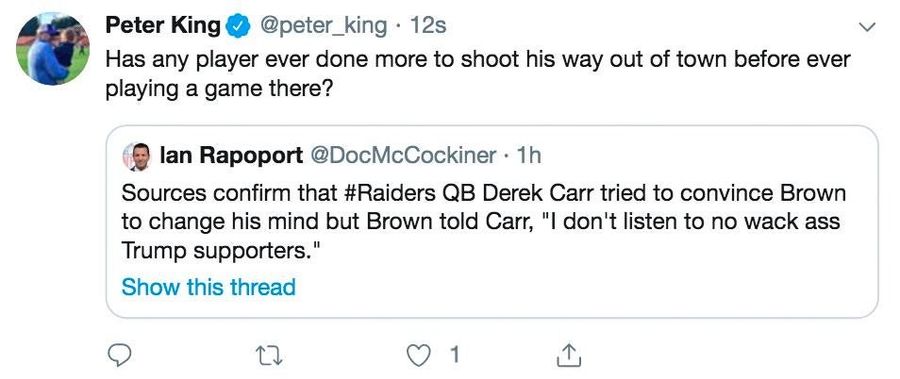Click Ian Rapoport's small avatar
The image size is (900, 379).
click(x=137, y=156)
